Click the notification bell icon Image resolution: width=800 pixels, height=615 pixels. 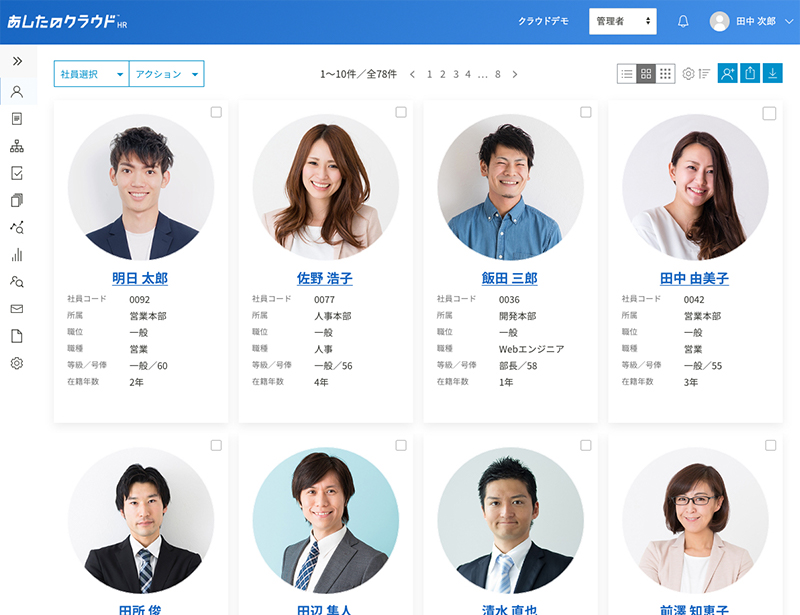pyautogui.click(x=684, y=21)
